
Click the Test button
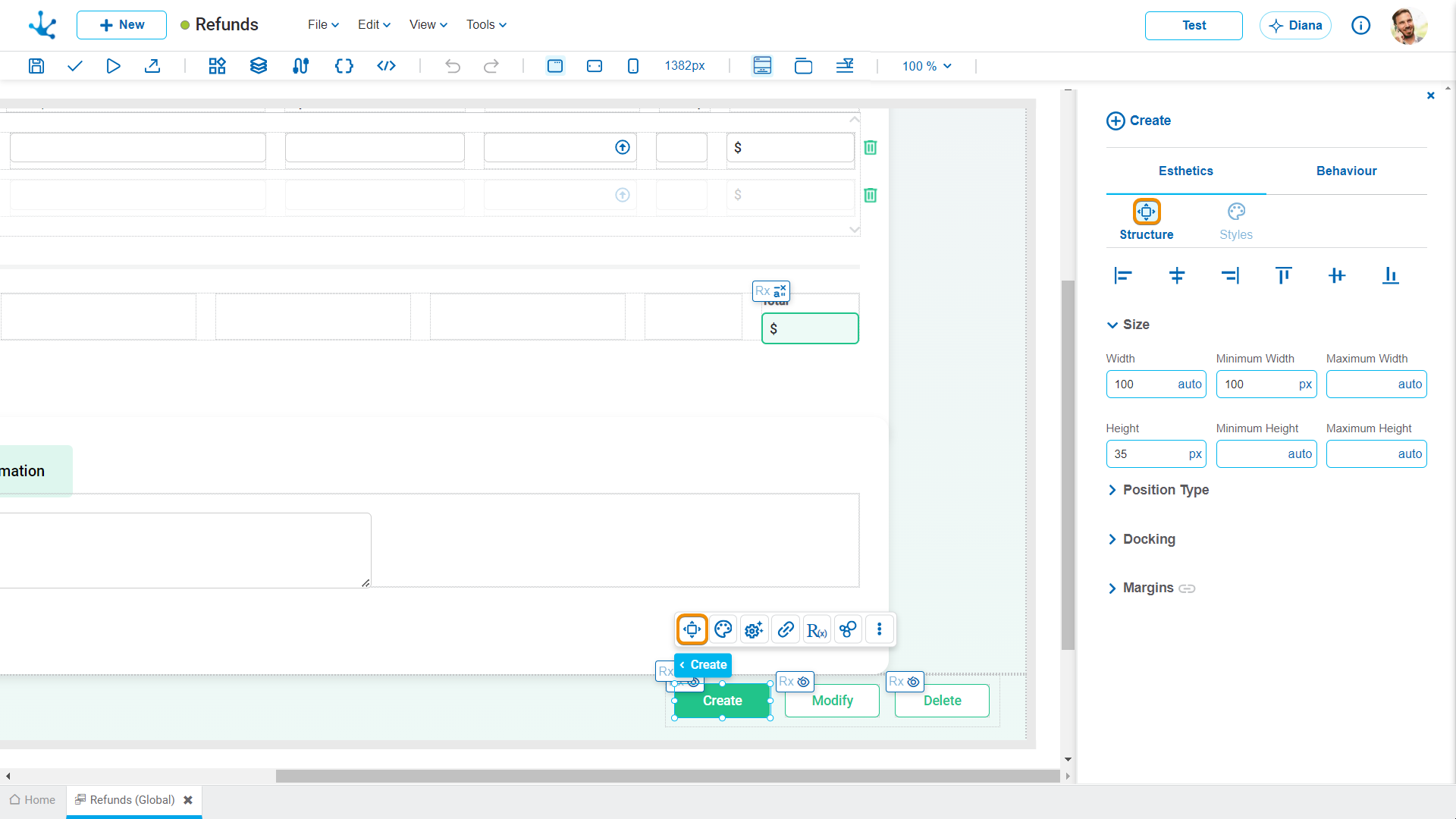coord(1194,26)
